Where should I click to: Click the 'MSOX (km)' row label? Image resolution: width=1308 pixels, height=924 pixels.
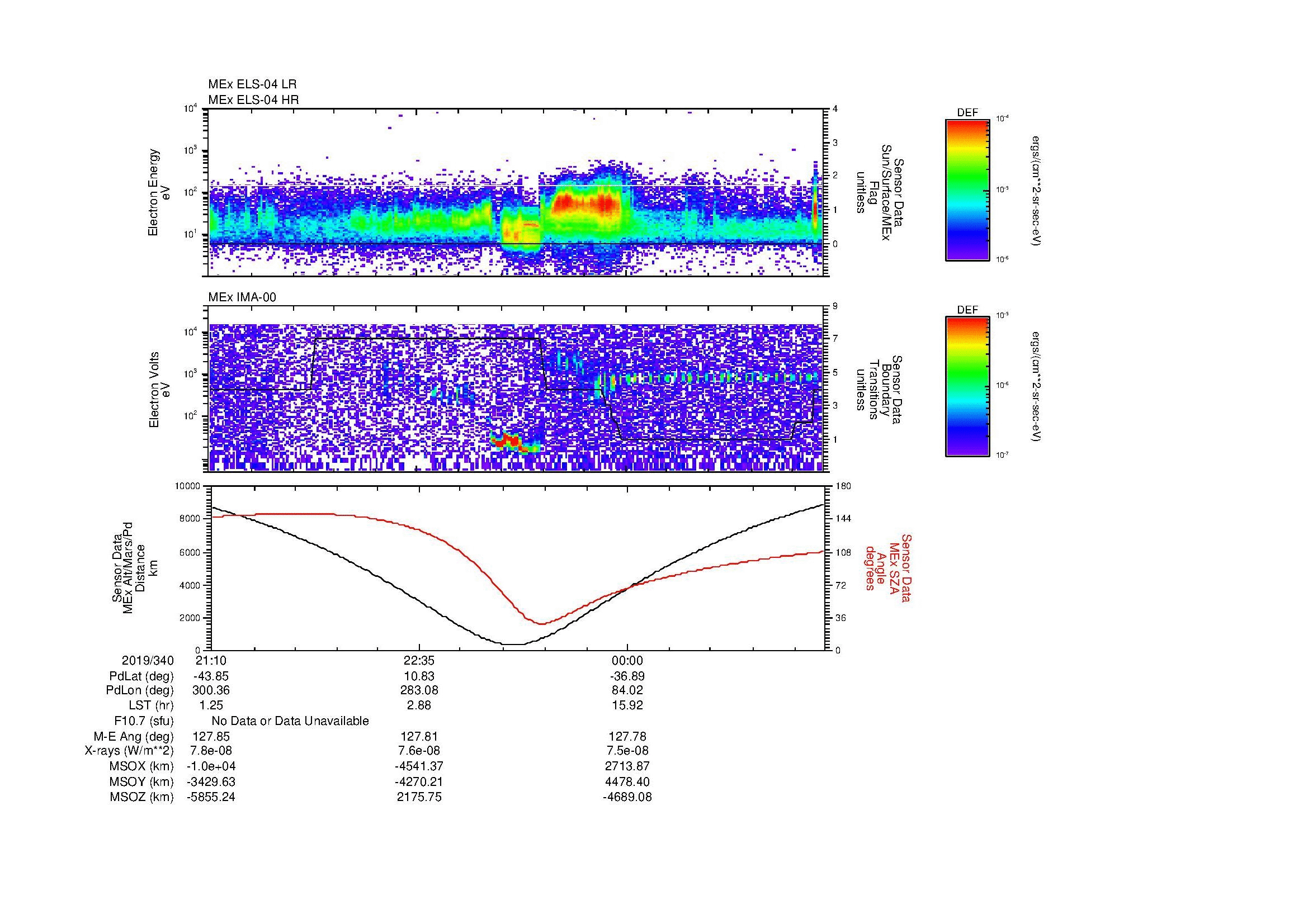pyautogui.click(x=141, y=766)
